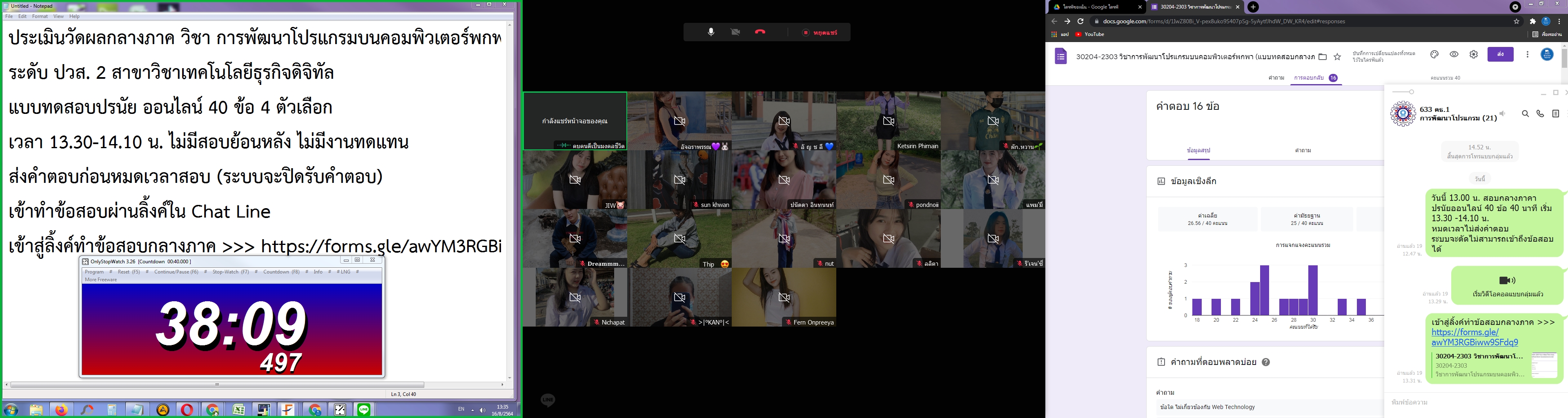Adjust the LINE chat window transparency slider
Image resolution: width=1568 pixels, height=418 pixels.
pyautogui.click(x=1403, y=92)
